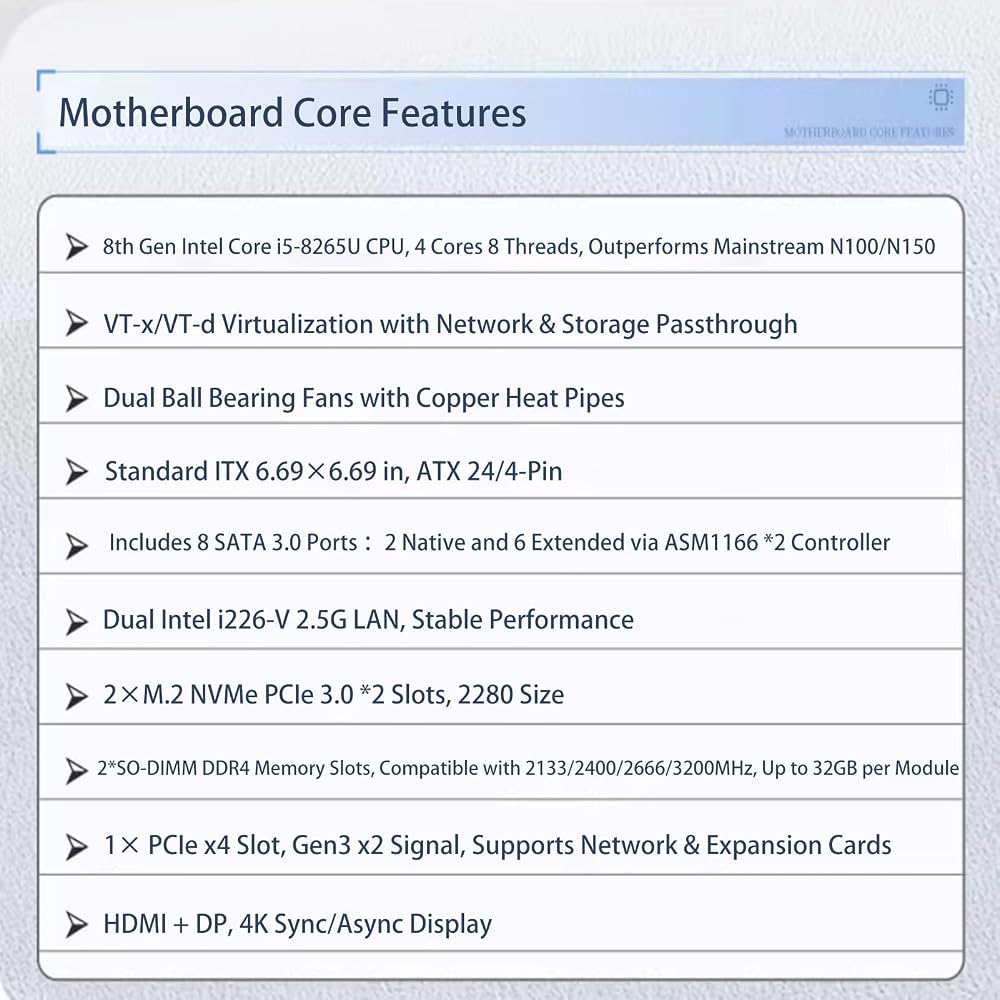Select the Dual Intel i226-V 2.5G LAN line

point(368,620)
